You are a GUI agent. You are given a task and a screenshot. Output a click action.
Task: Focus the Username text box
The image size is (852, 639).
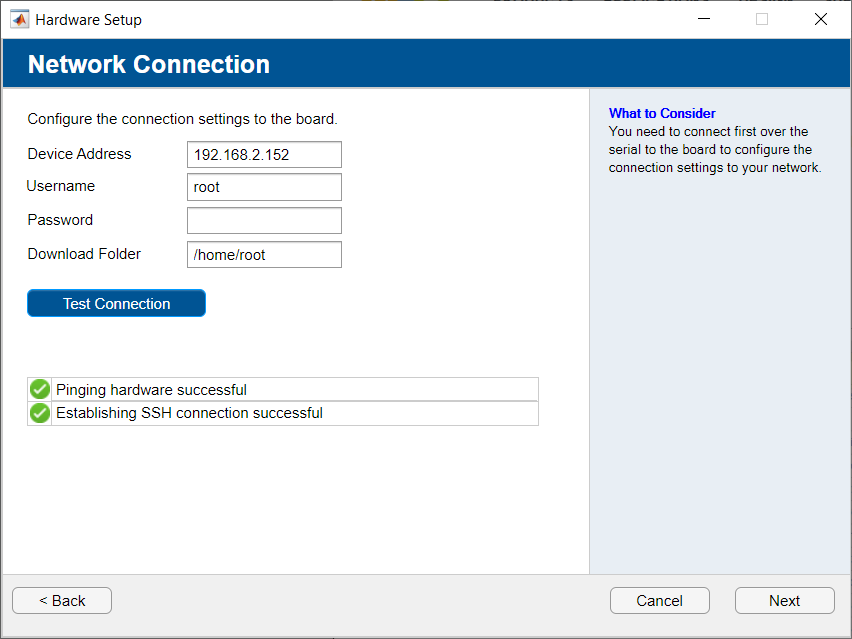[x=264, y=187]
